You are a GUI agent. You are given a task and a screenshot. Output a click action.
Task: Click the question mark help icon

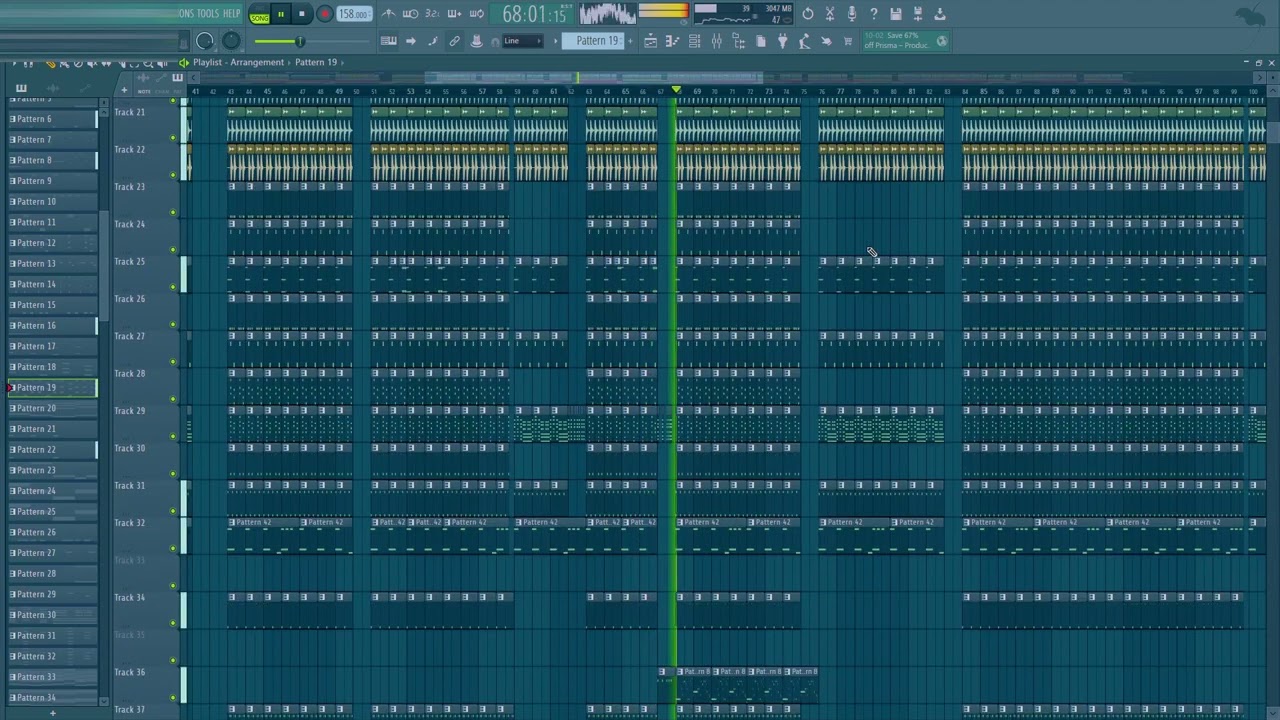click(x=874, y=14)
